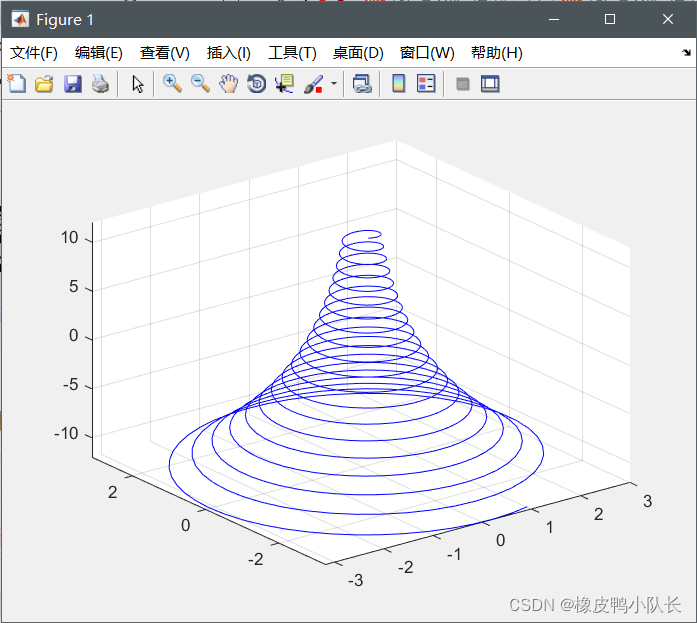697x623 pixels.
Task: Insert a legend using the toolbar icon
Action: [x=426, y=84]
